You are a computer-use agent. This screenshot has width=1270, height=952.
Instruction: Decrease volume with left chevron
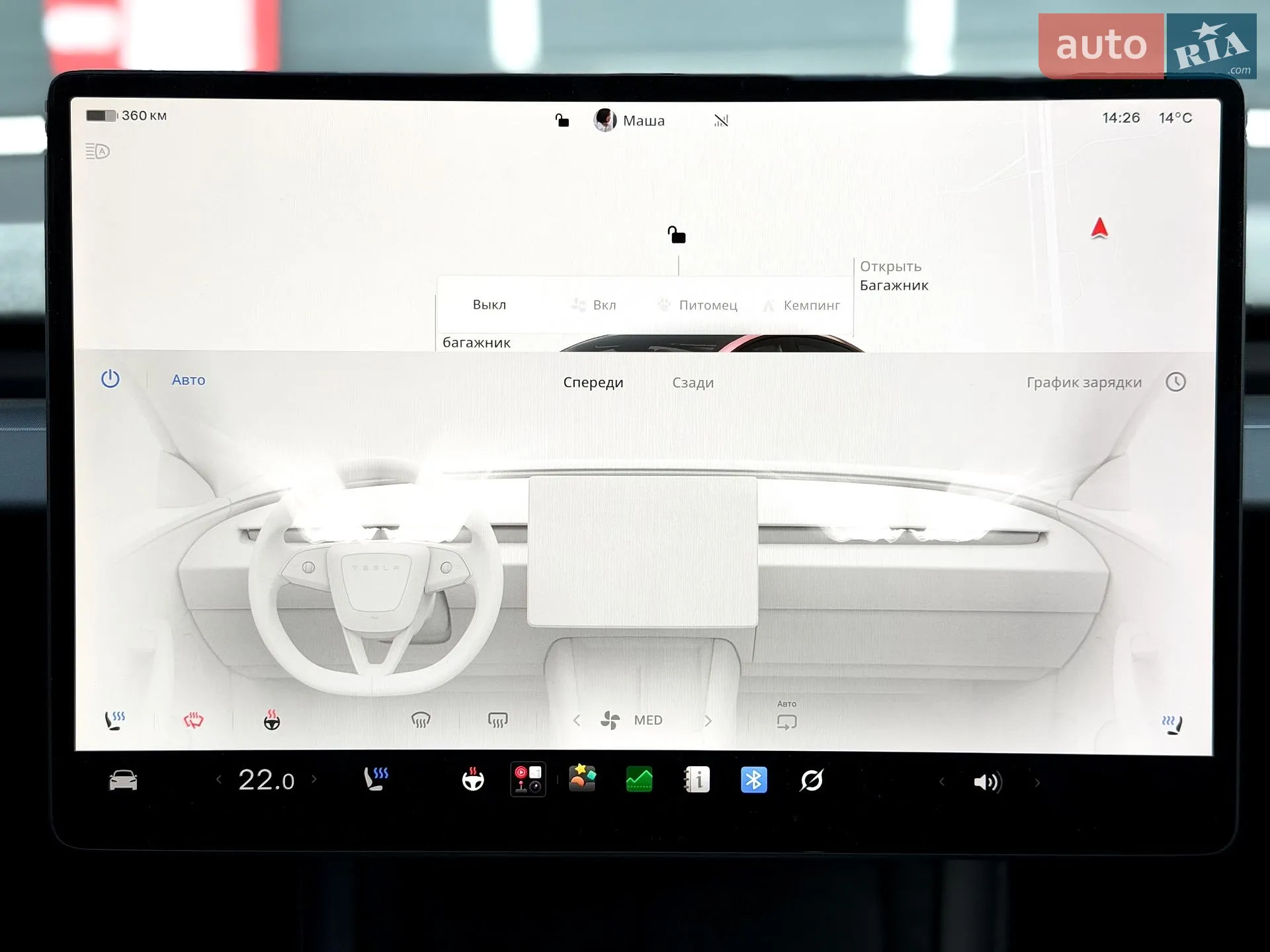942,782
